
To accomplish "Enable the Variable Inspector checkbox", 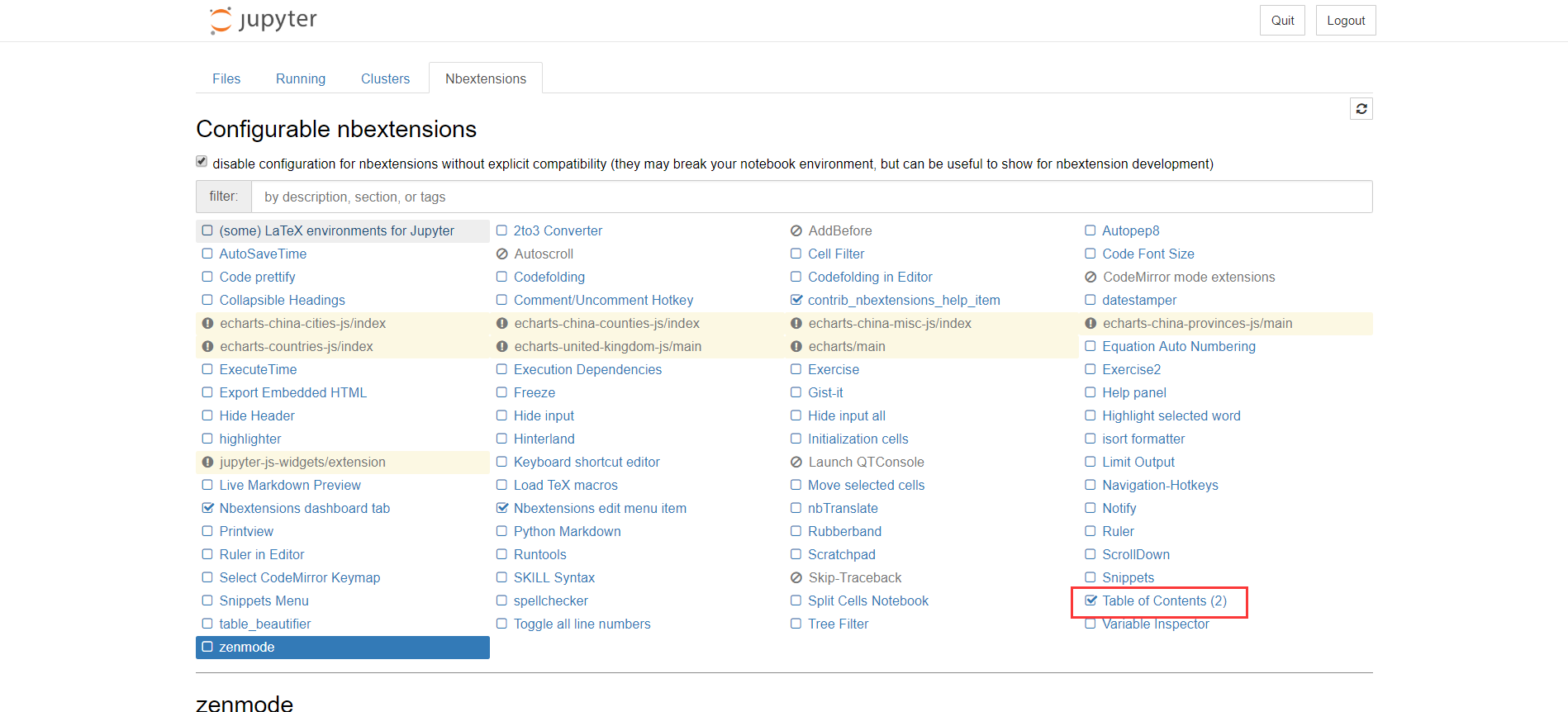I will (1090, 624).
